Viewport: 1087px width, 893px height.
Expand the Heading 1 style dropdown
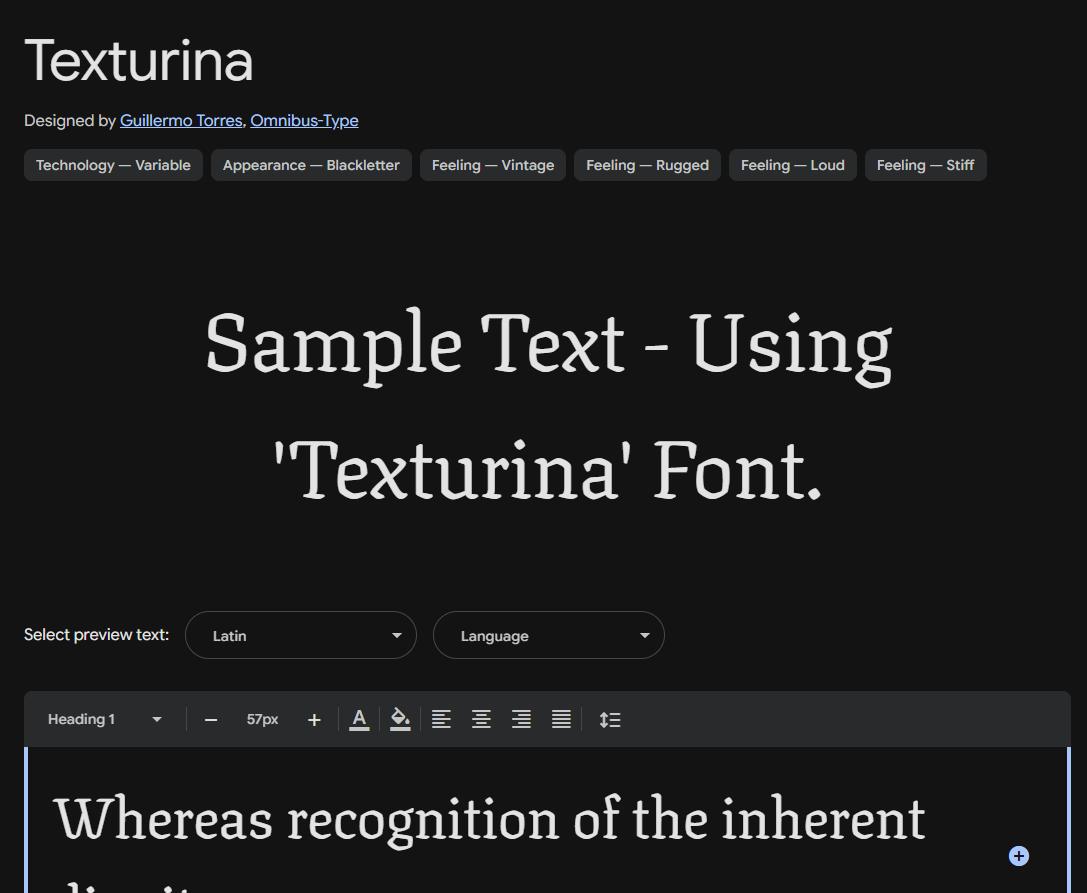105,720
